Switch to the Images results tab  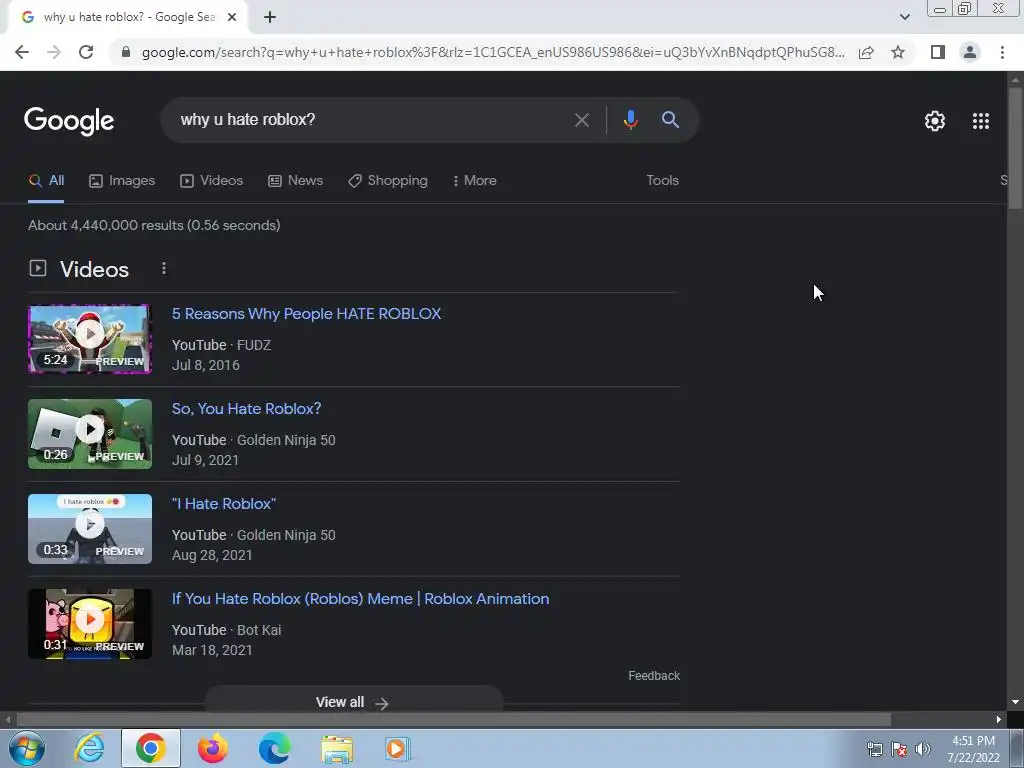(122, 181)
